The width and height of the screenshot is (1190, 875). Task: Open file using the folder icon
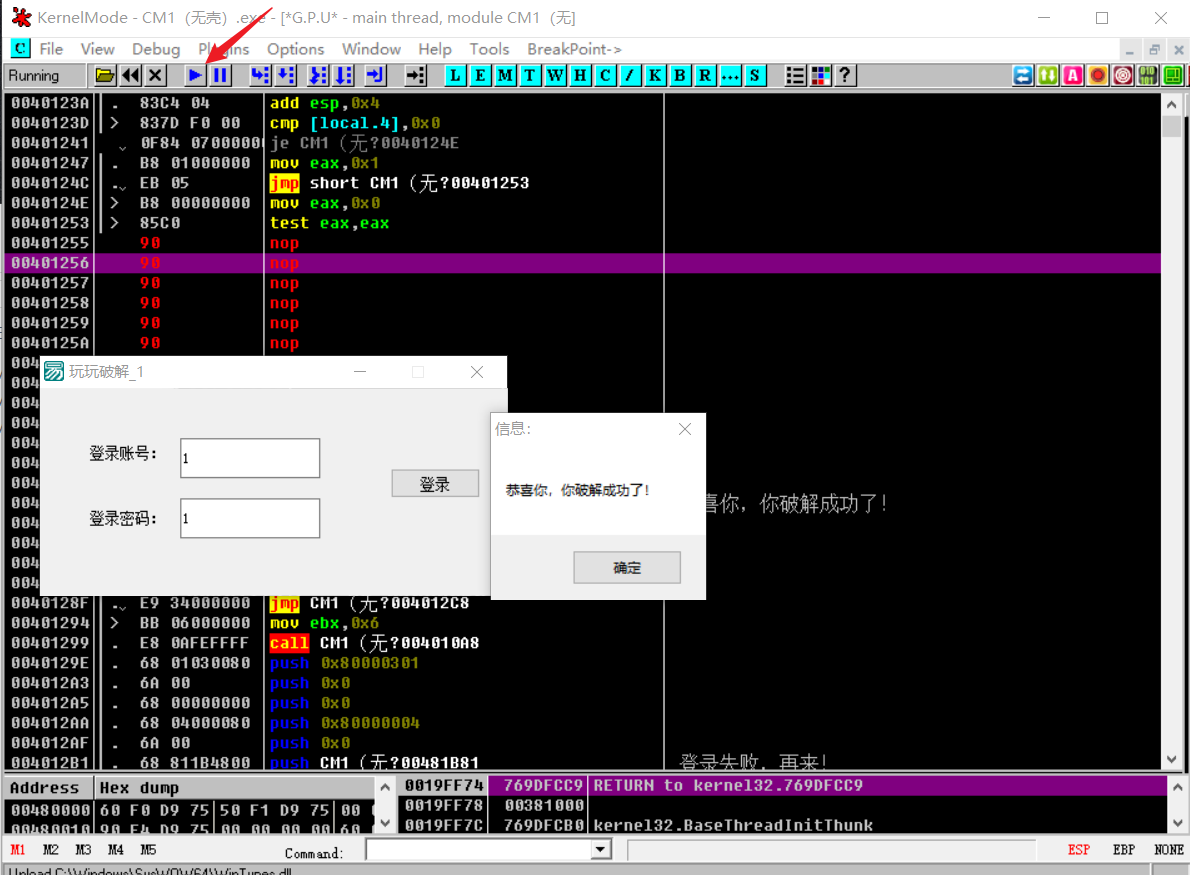click(x=105, y=76)
